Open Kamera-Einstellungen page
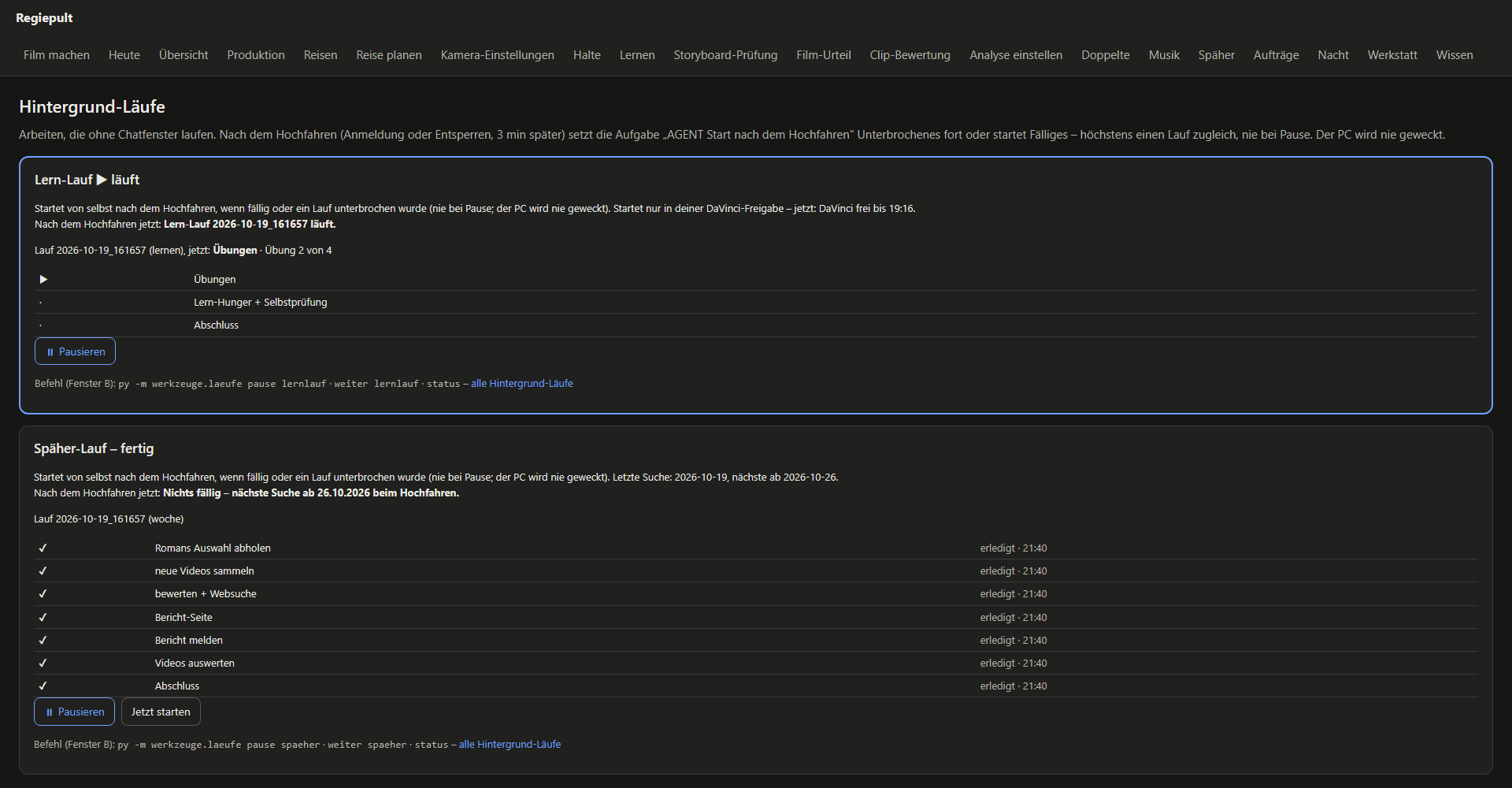Image resolution: width=1512 pixels, height=788 pixels. coord(498,55)
